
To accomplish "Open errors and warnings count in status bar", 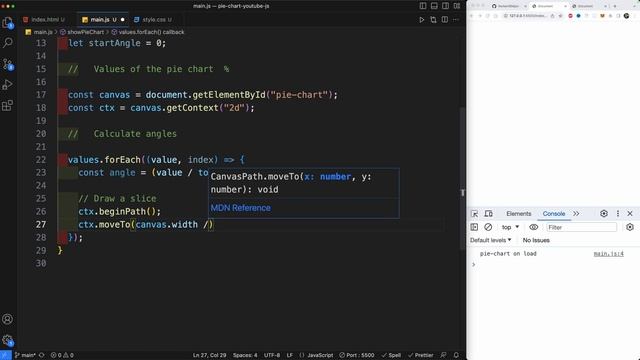I will point(62,355).
